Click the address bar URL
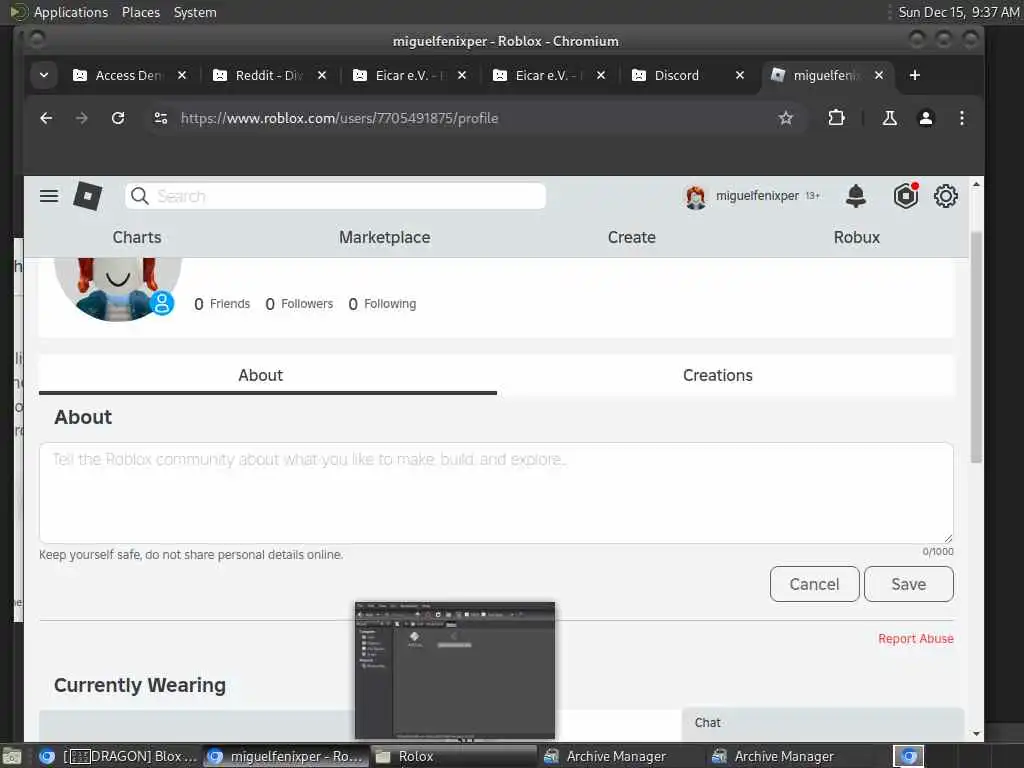 pos(340,118)
